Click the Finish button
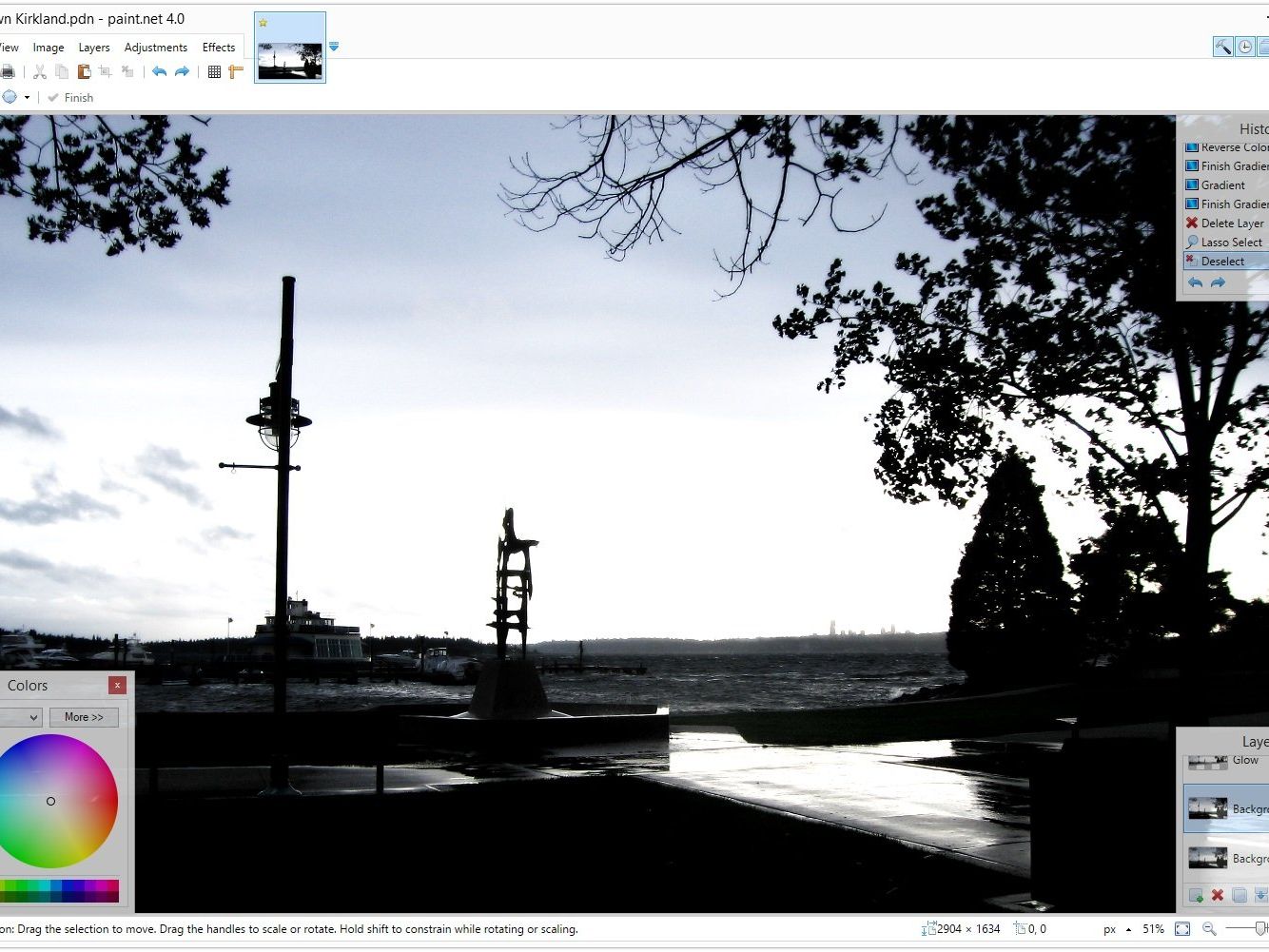The image size is (1269, 952). (70, 98)
